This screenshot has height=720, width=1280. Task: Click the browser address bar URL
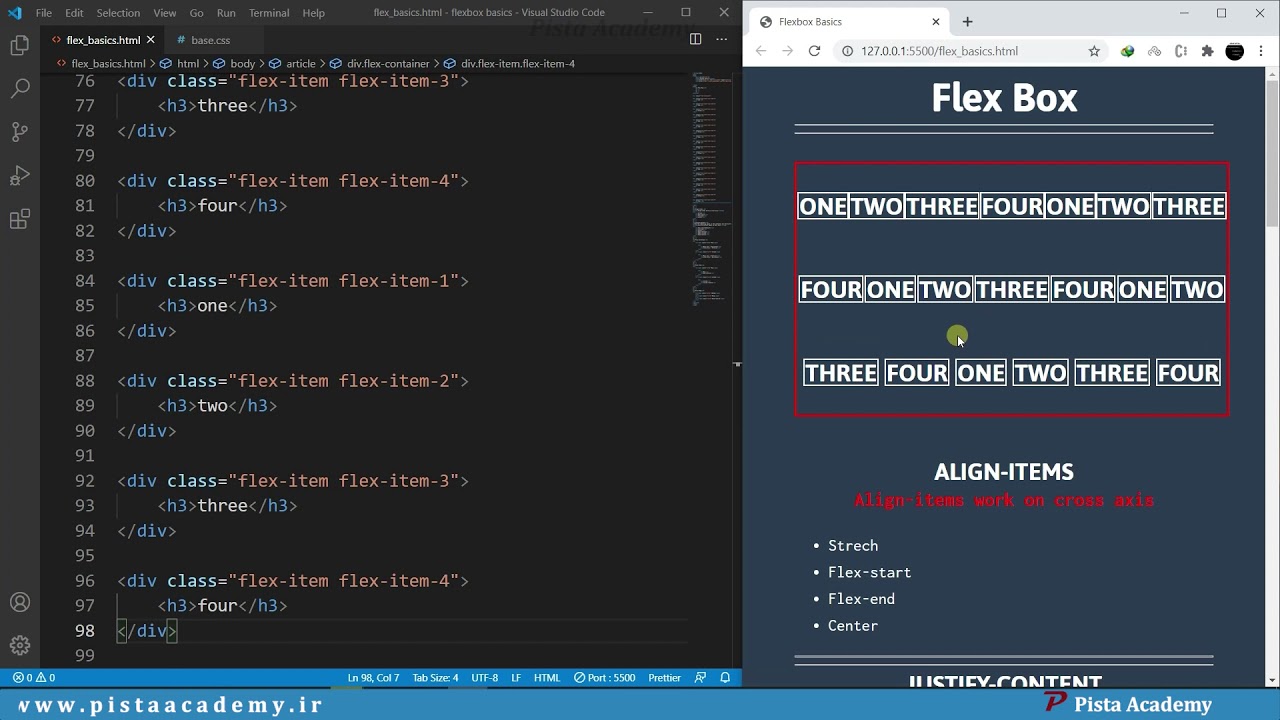pyautogui.click(x=939, y=51)
